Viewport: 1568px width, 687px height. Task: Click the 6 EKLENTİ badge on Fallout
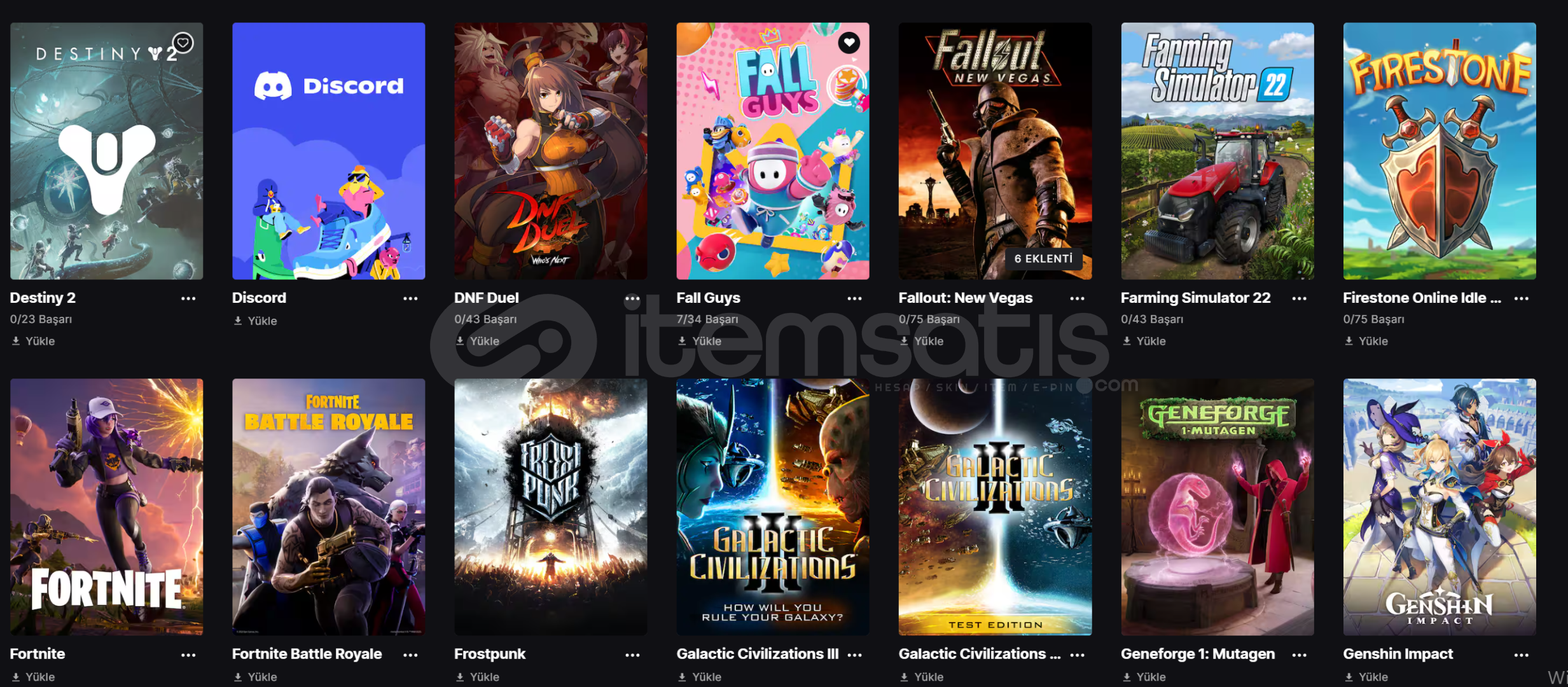[x=1043, y=259]
